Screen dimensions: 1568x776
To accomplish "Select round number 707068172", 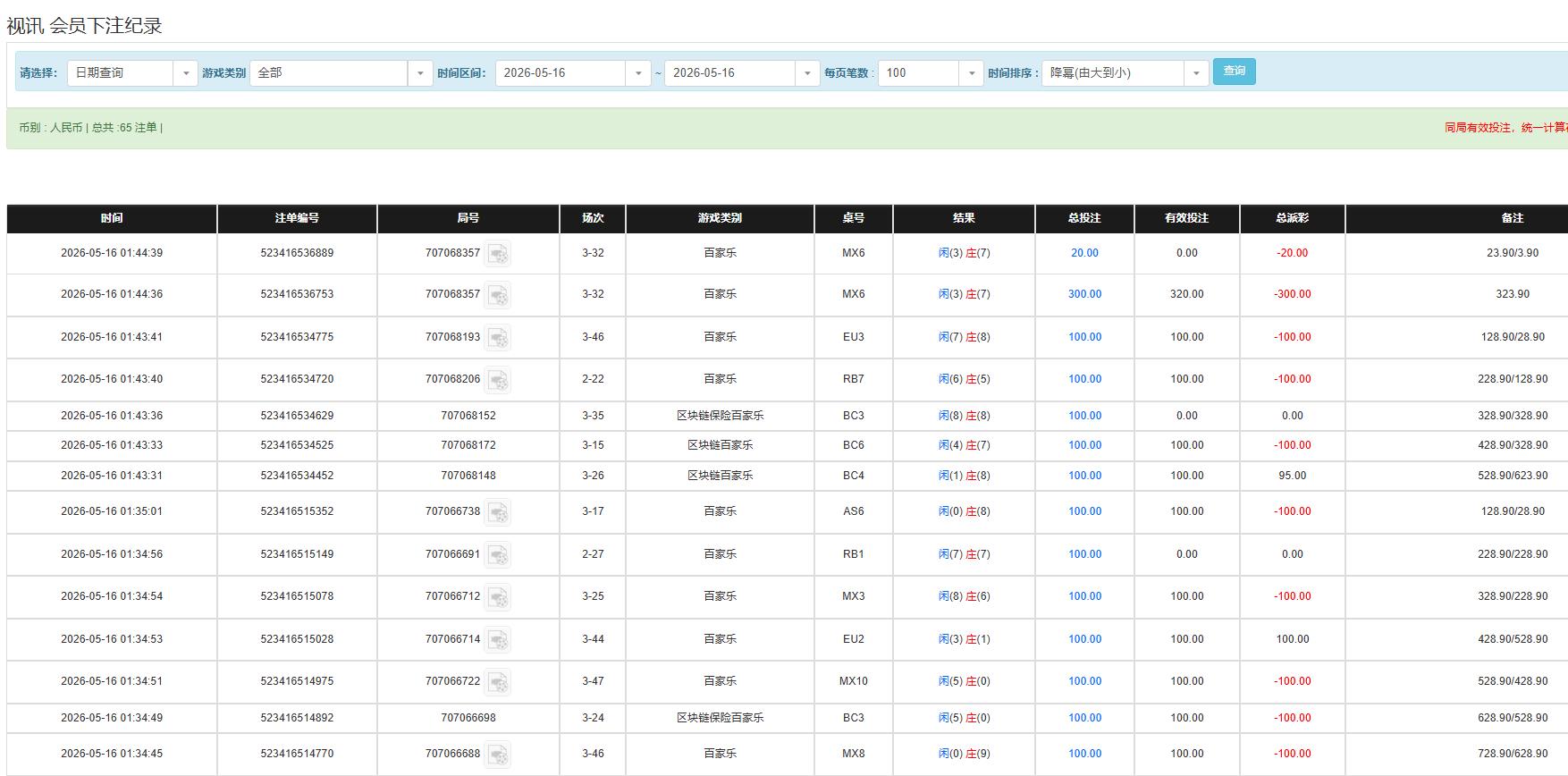I will point(468,445).
